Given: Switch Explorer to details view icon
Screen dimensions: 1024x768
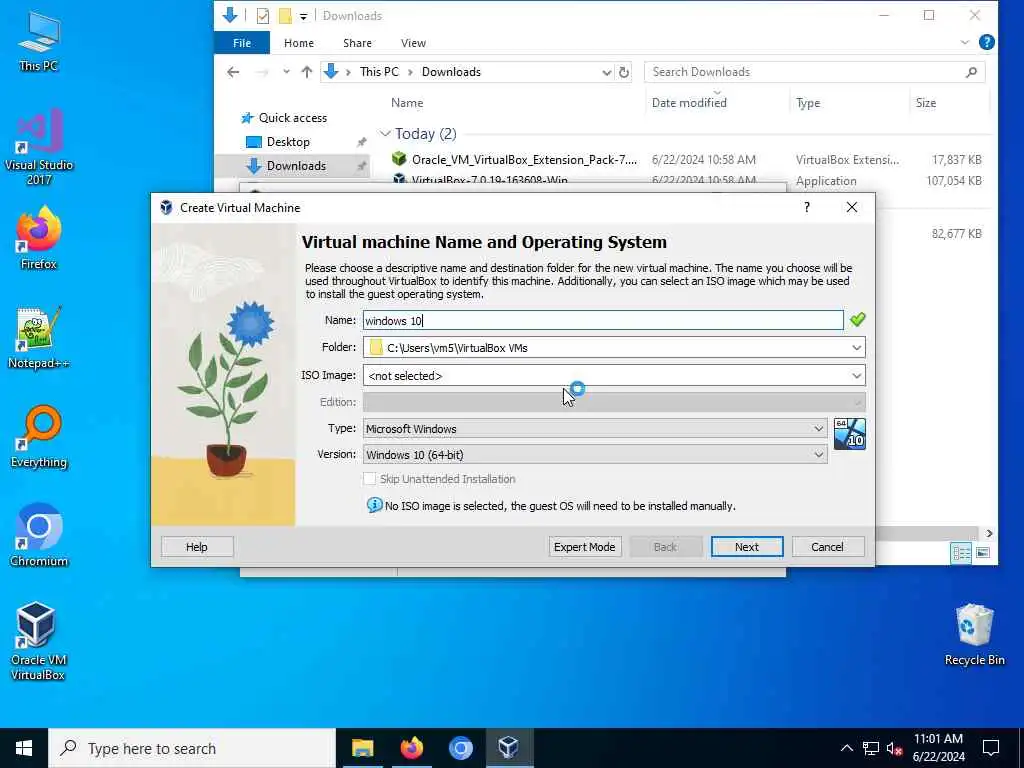Looking at the screenshot, I should tap(961, 553).
